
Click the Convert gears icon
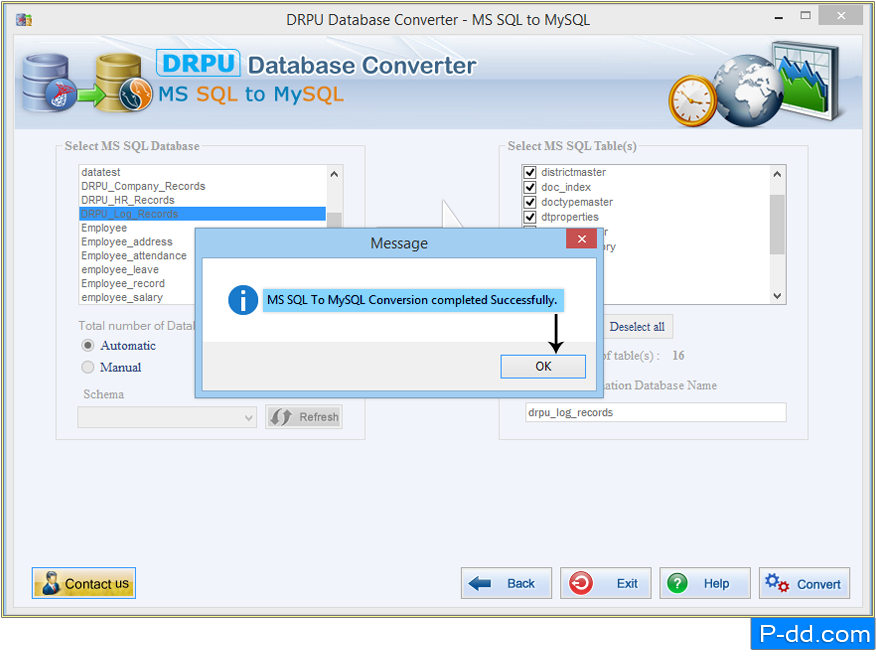click(777, 583)
